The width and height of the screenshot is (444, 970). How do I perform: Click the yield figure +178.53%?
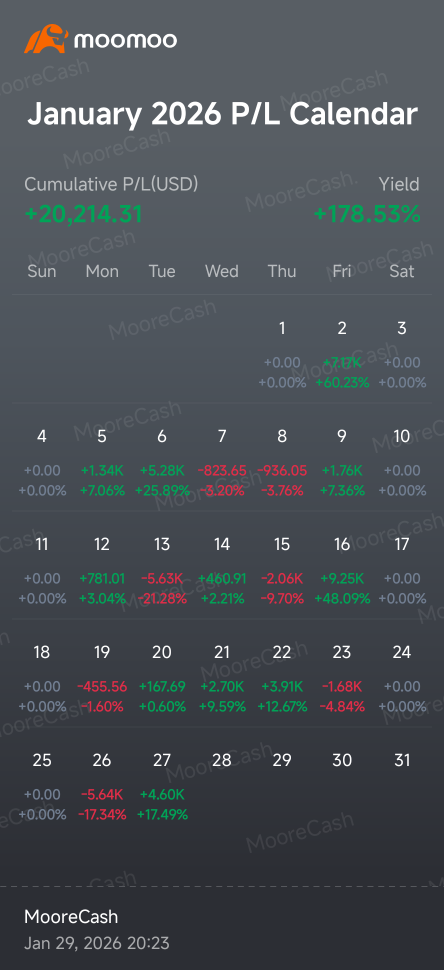point(367,214)
